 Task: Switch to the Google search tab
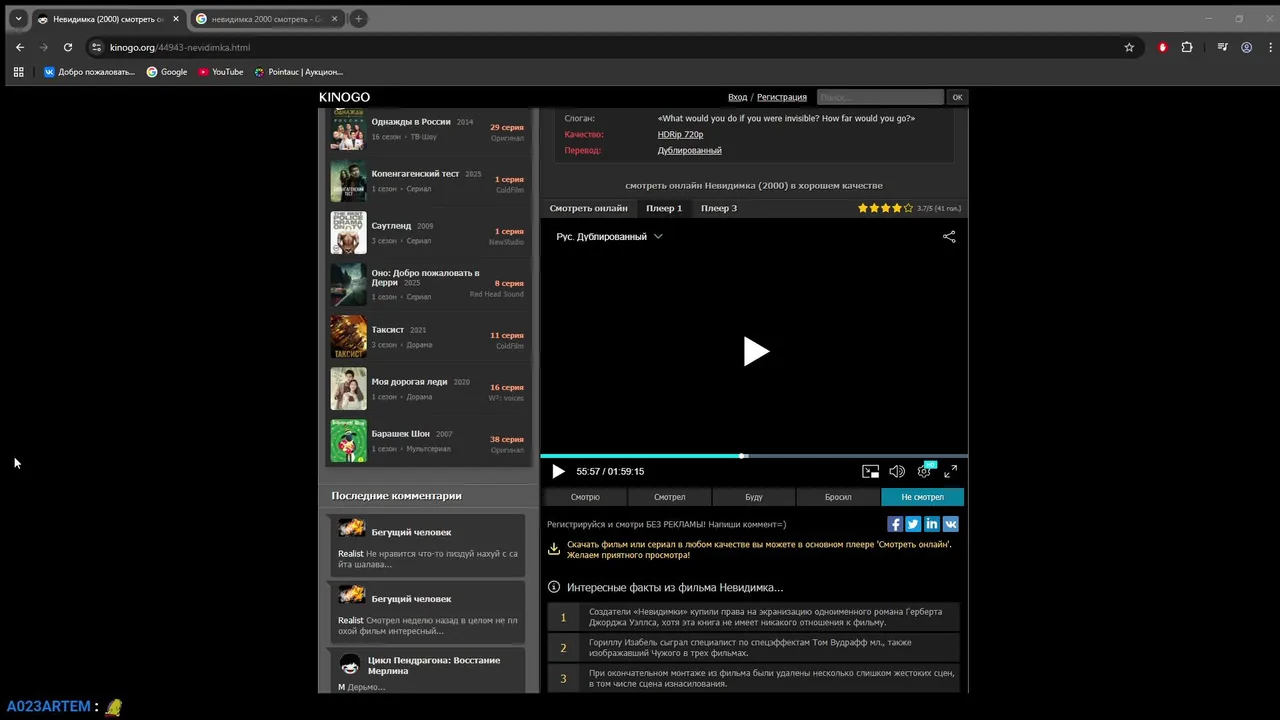tap(266, 19)
